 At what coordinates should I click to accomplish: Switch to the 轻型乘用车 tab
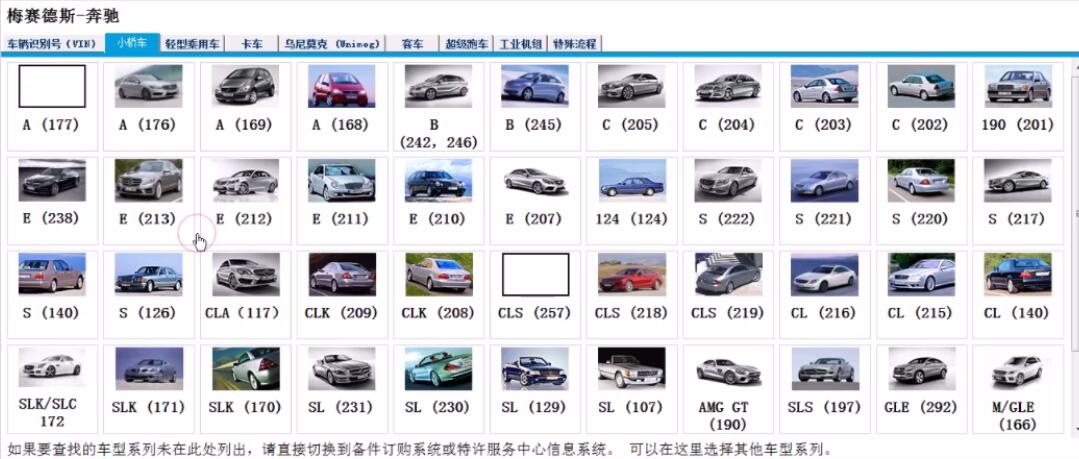193,44
